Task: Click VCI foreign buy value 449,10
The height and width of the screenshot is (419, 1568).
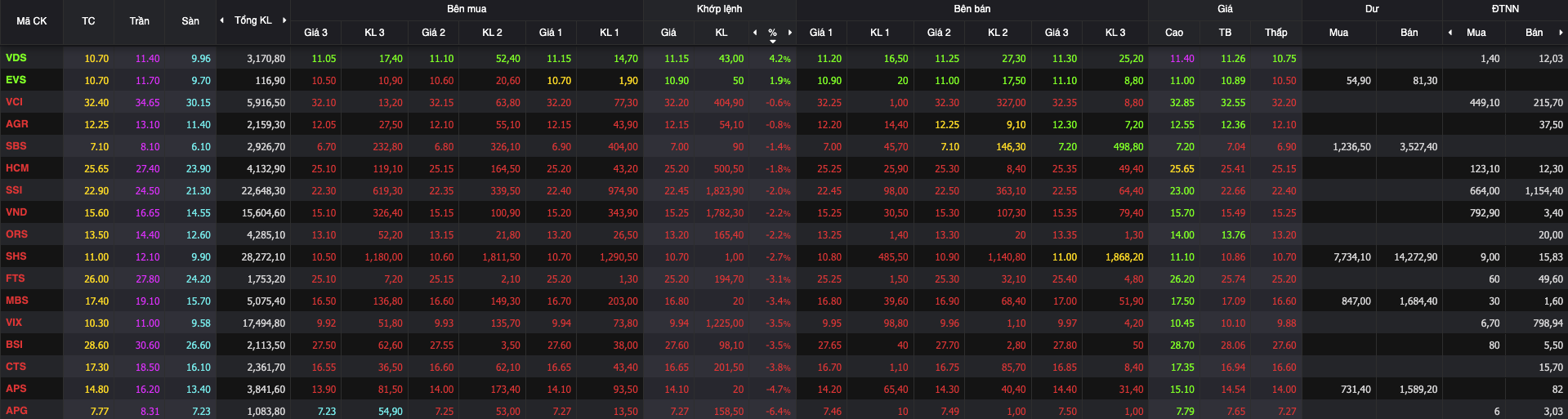Action: (1485, 103)
